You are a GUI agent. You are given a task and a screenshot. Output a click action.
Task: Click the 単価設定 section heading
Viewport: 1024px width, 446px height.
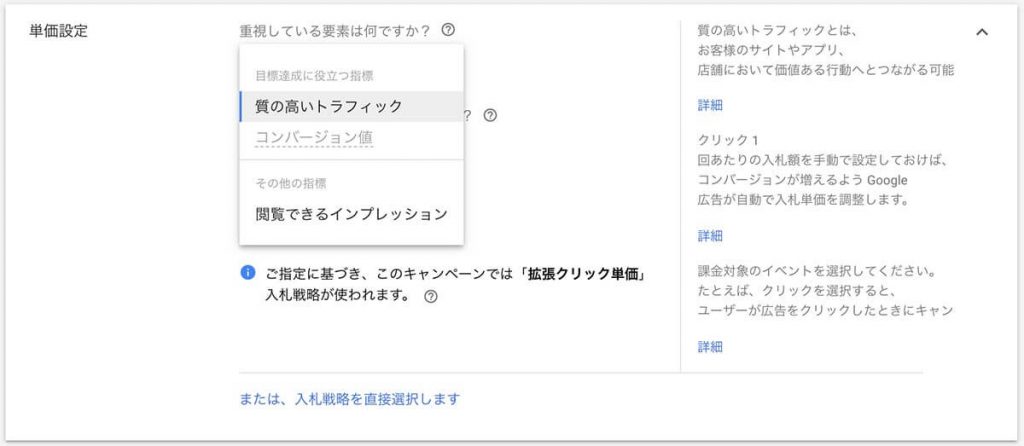coord(58,31)
